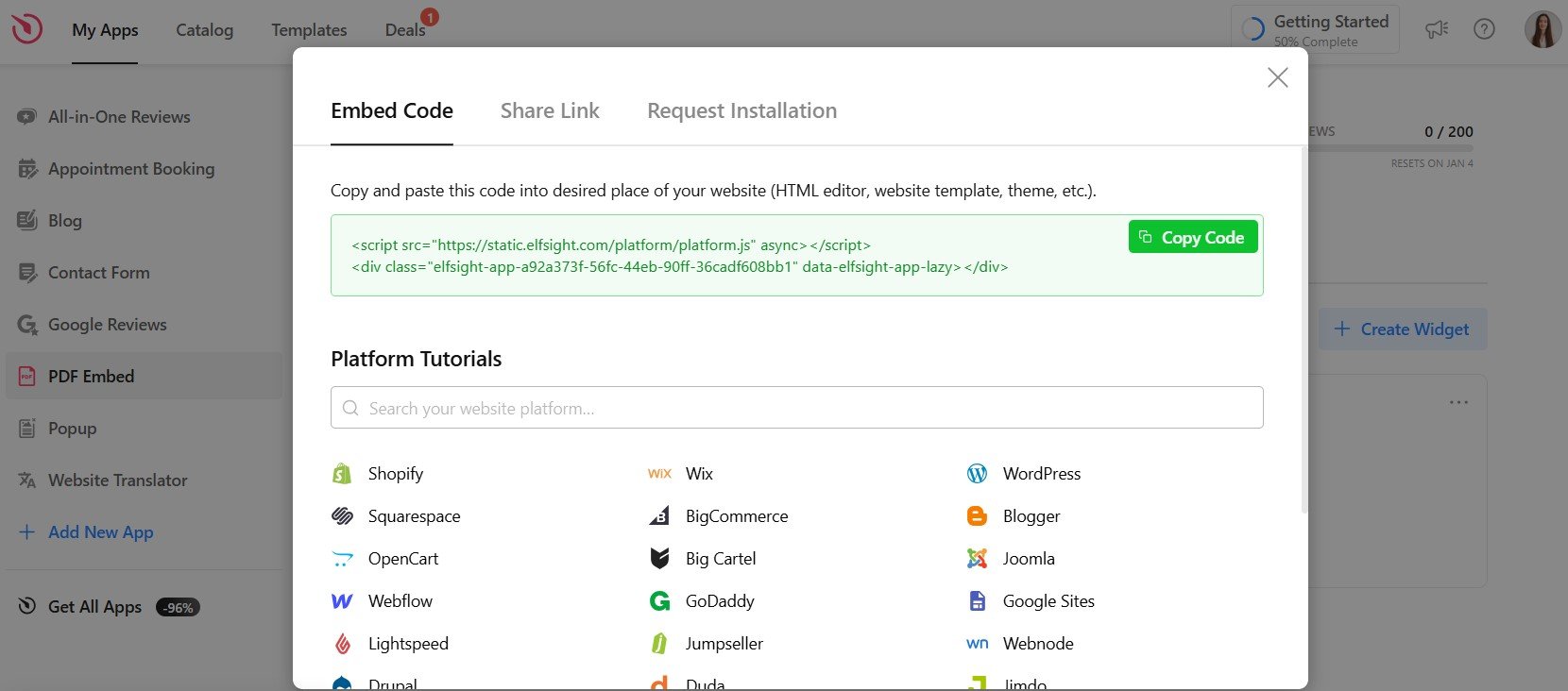Open the Catalog menu item
Image resolution: width=1568 pixels, height=691 pixels.
(x=204, y=30)
